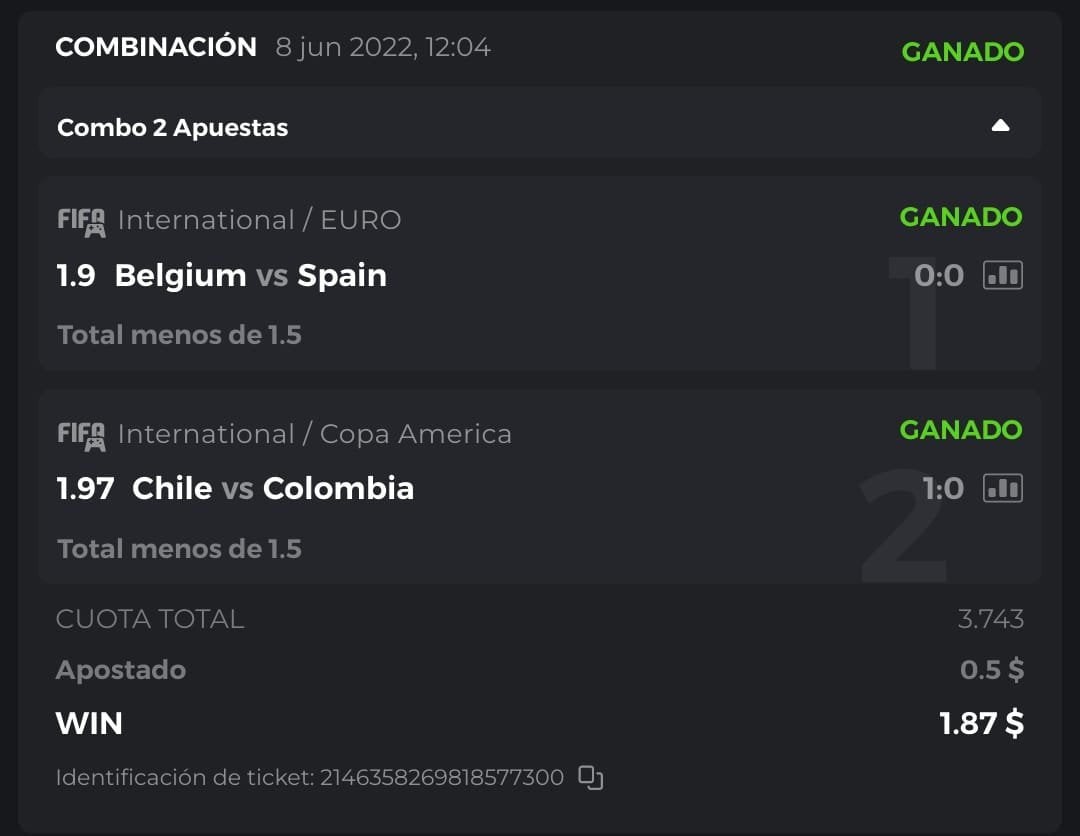Click FIFA gamepad icon beside Copa America

pyautogui.click(x=81, y=434)
